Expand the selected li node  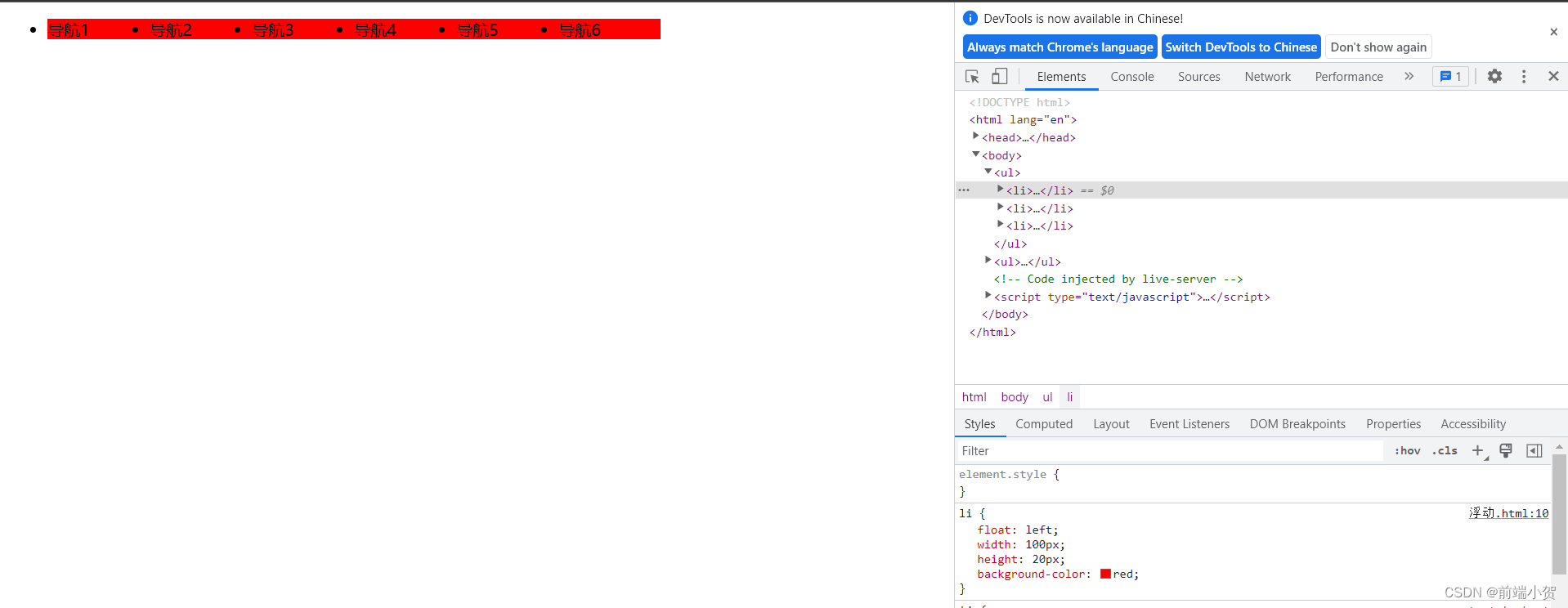coord(1000,189)
